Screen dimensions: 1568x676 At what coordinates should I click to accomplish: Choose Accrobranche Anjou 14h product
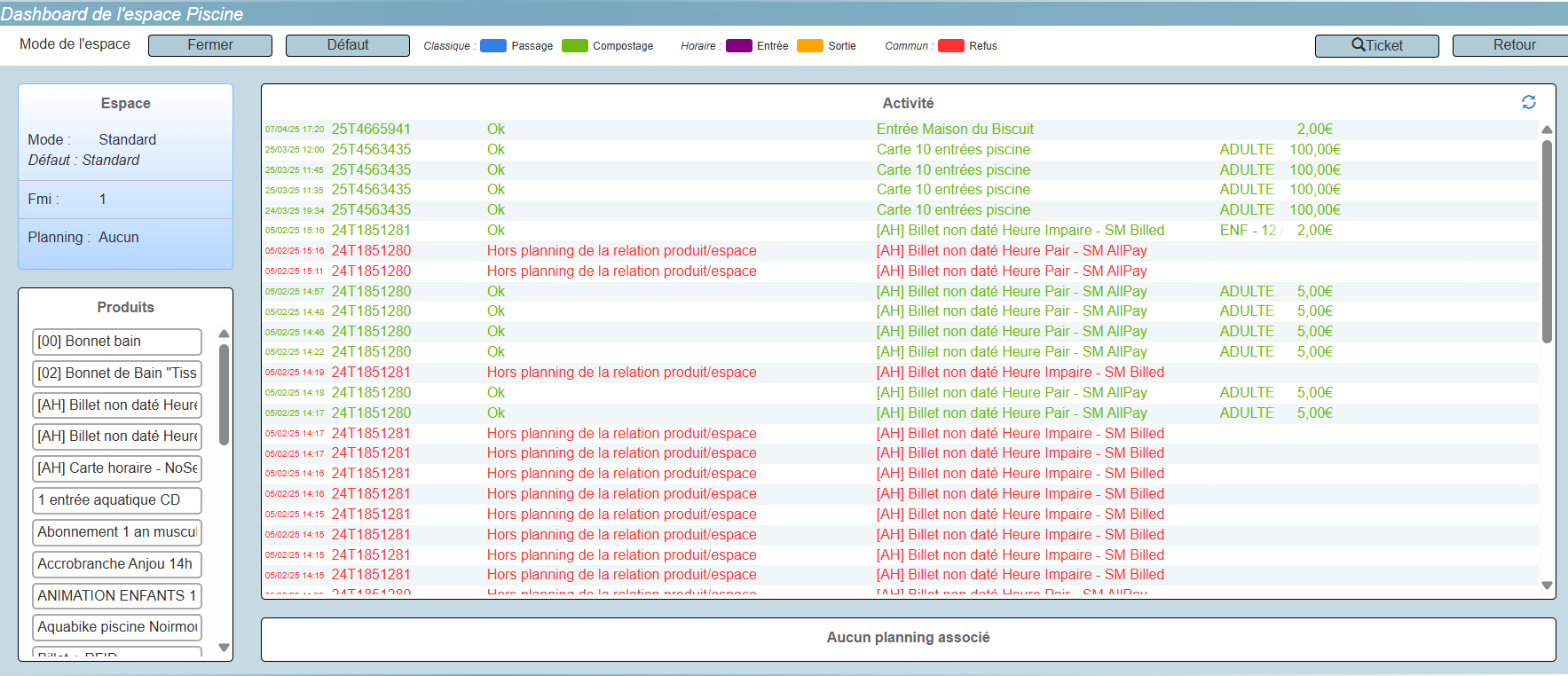coord(117,564)
